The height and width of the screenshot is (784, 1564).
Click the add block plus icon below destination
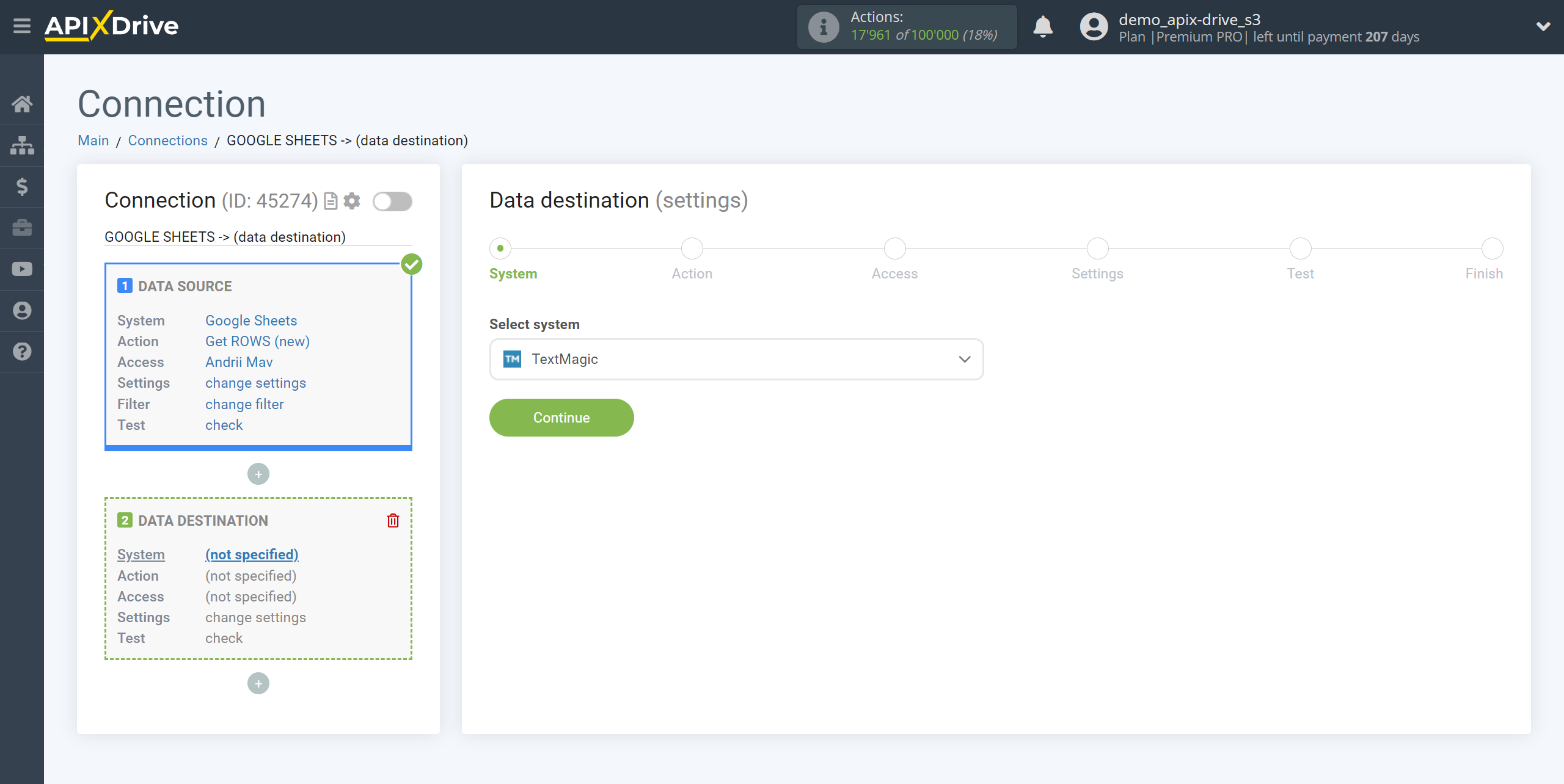tap(259, 684)
